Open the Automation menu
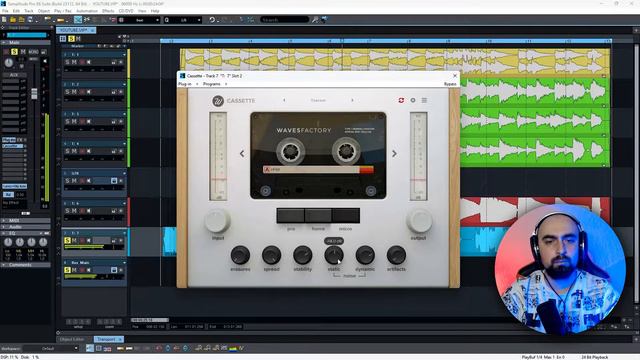Image resolution: width=640 pixels, height=360 pixels. point(87,11)
